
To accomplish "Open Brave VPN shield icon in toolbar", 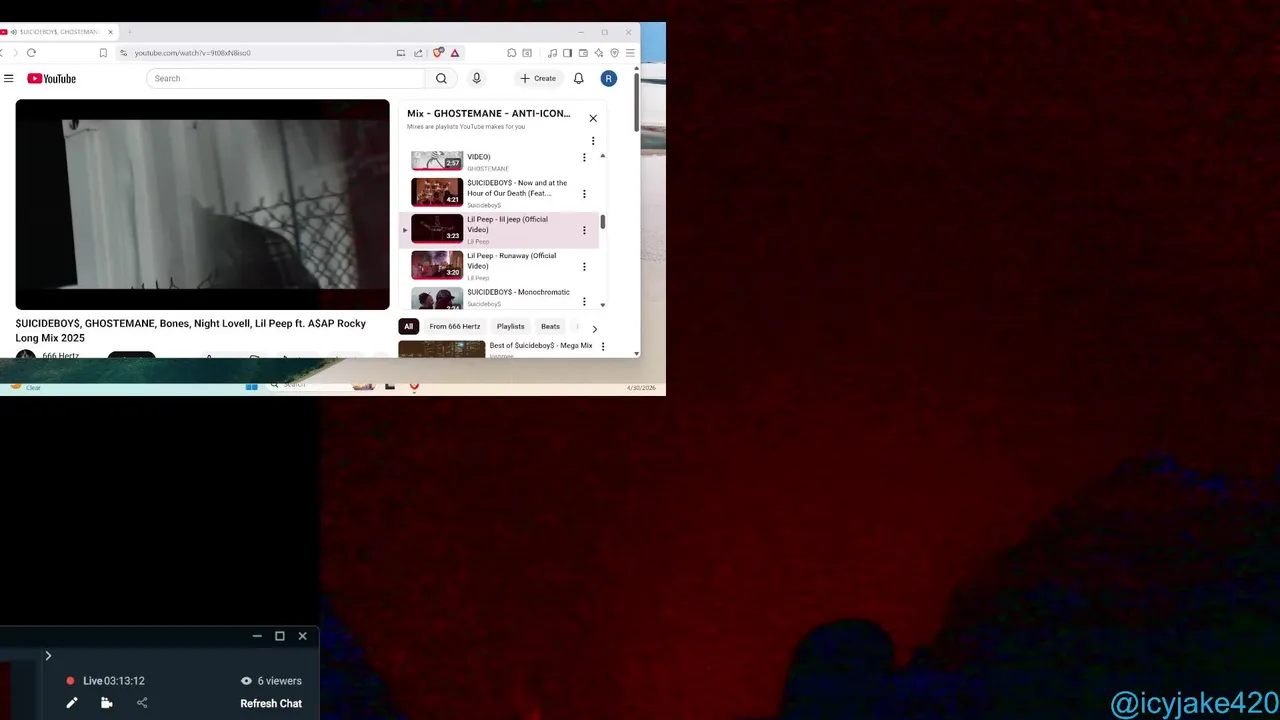I will (614, 52).
